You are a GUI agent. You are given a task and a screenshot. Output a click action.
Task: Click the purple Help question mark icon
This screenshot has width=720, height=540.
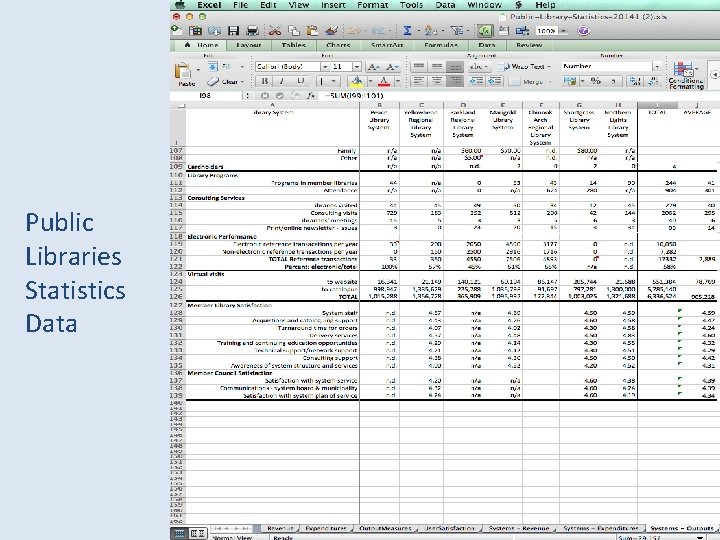point(583,31)
